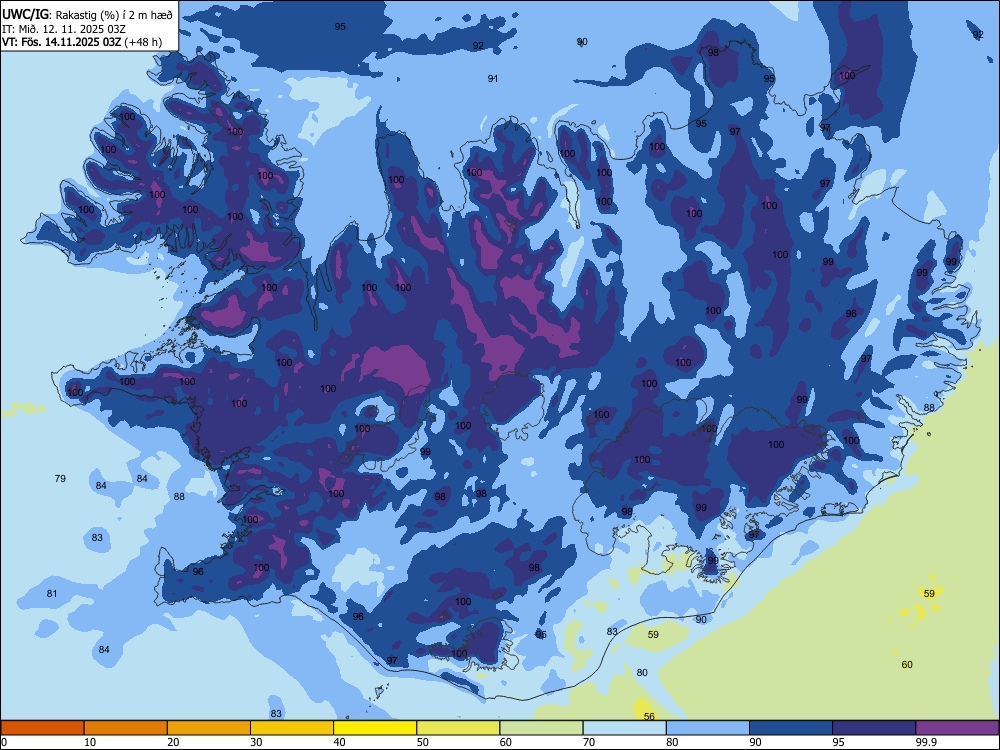Click the initial time 'IT: Mið. 12. 11. 2025 03Z'
The height and width of the screenshot is (750, 1000).
pos(64,29)
